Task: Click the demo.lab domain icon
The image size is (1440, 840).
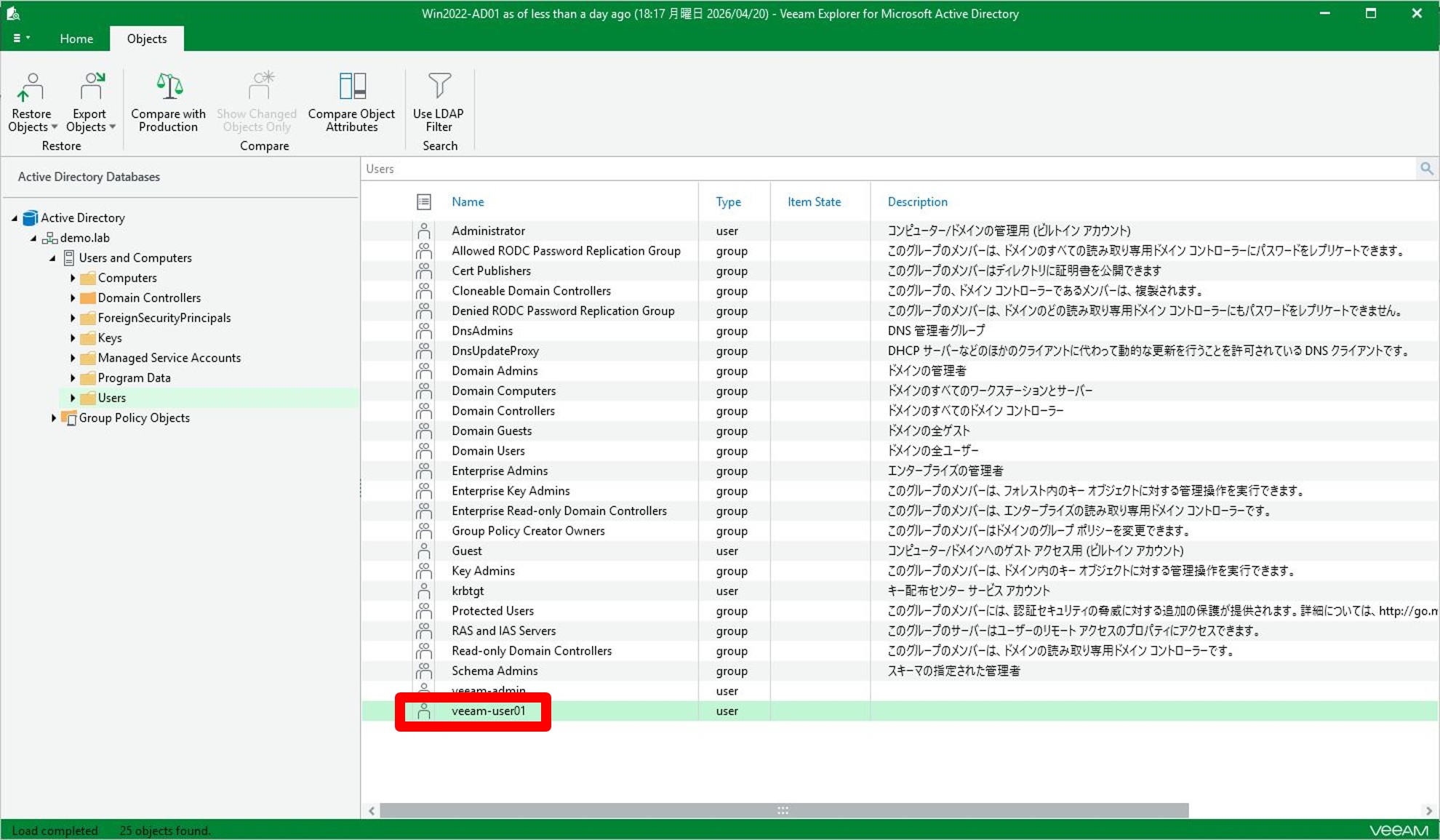Action: (x=49, y=238)
